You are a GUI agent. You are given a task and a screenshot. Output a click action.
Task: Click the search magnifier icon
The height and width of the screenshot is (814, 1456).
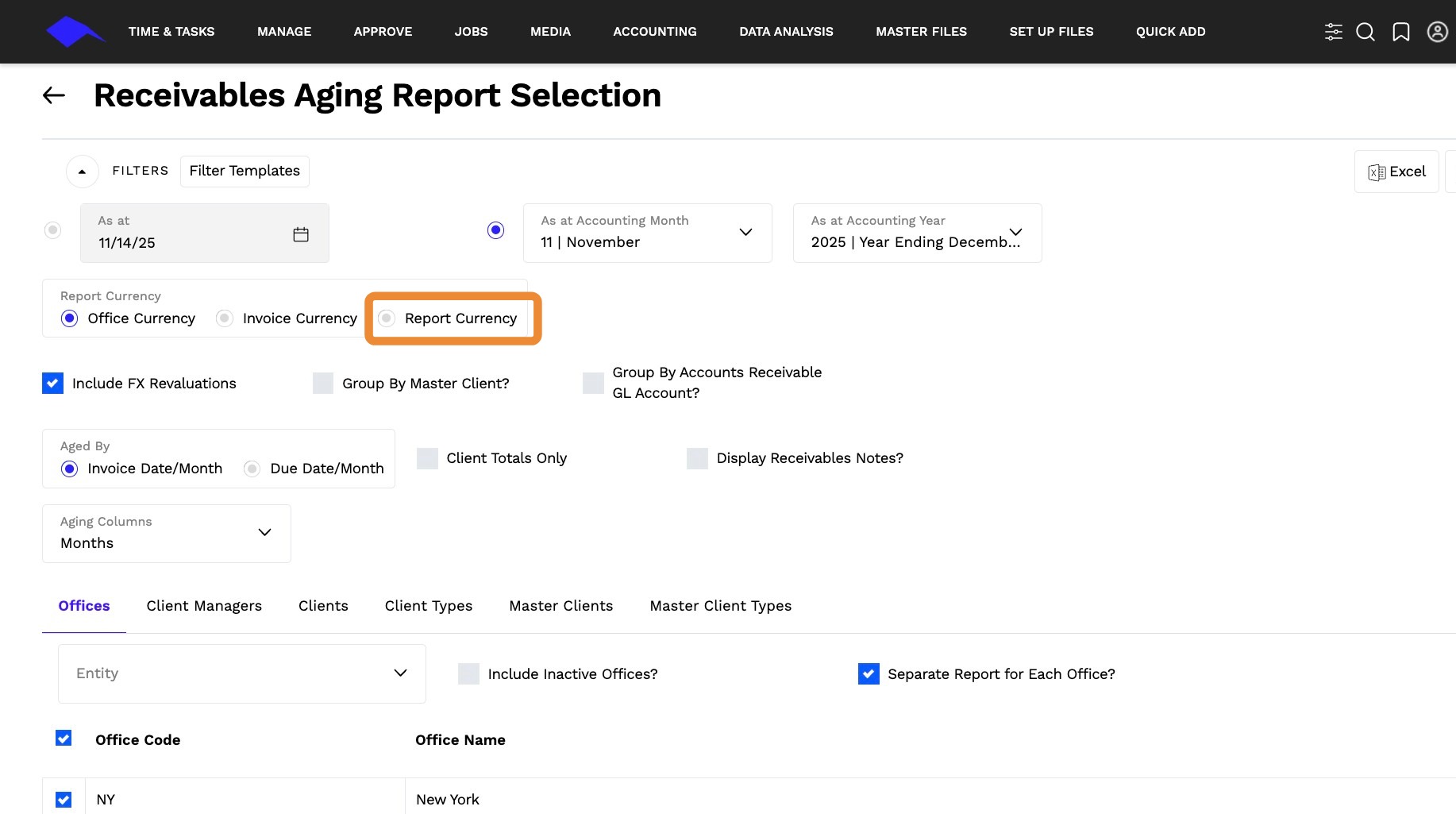point(1365,32)
